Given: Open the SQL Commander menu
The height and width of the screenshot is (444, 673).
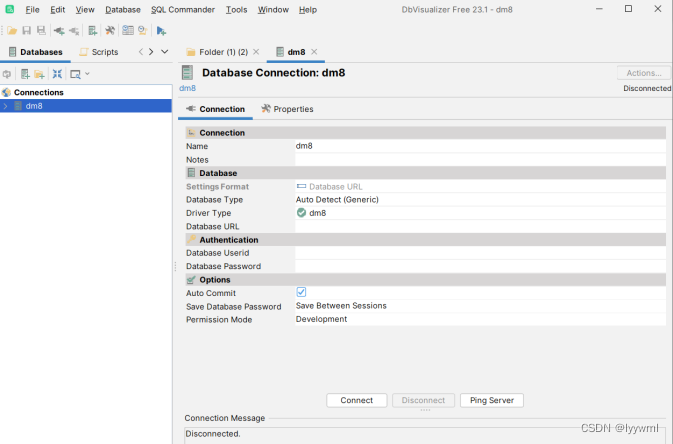Looking at the screenshot, I should (183, 9).
